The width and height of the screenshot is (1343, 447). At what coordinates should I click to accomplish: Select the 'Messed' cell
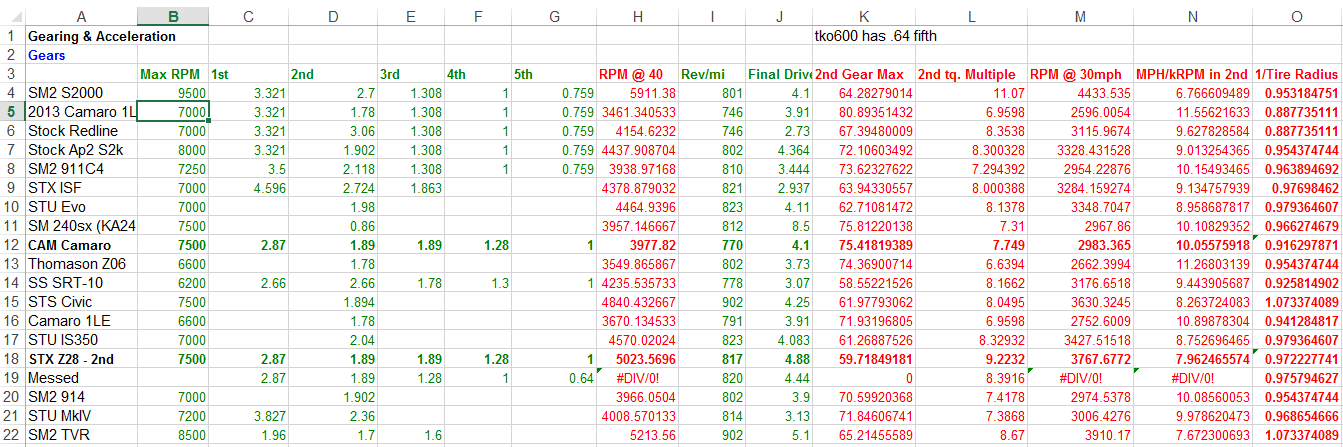tap(81, 378)
